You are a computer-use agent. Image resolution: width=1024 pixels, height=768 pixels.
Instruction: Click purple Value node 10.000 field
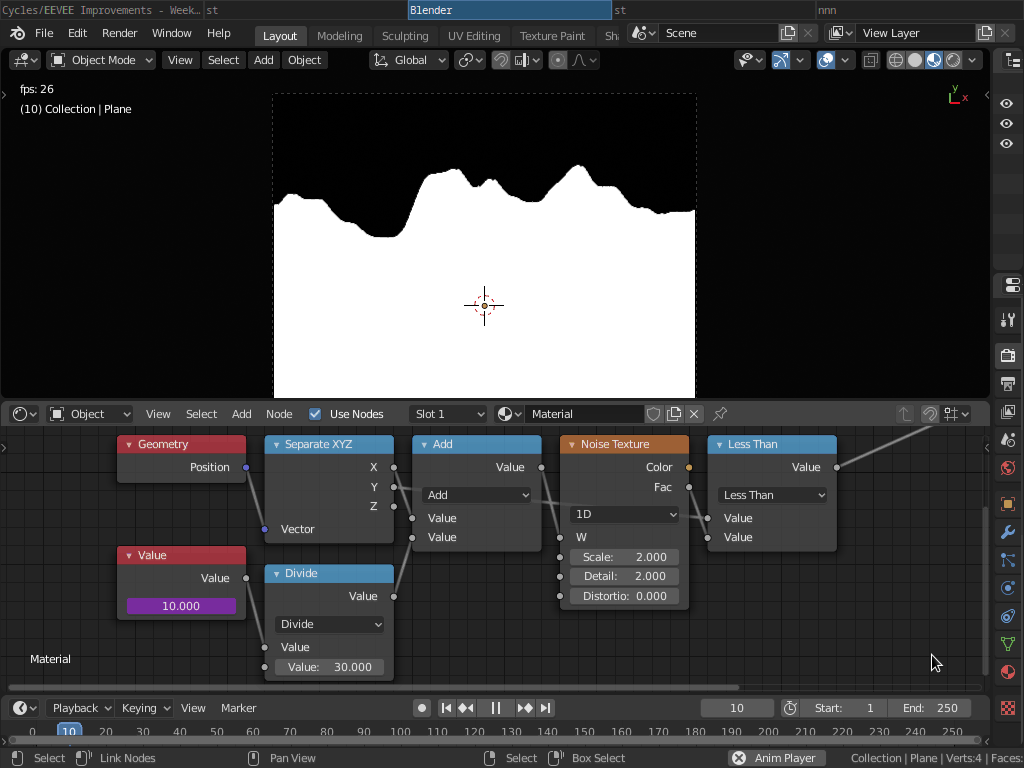pos(181,606)
